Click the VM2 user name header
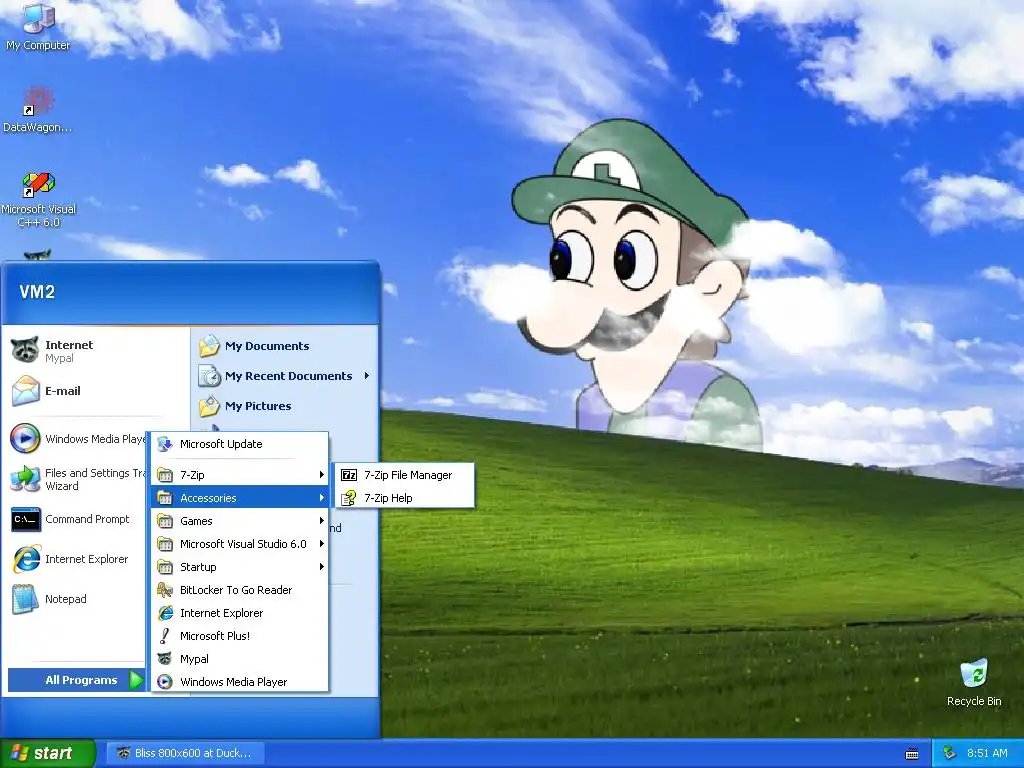Image resolution: width=1024 pixels, height=768 pixels. coord(37,291)
